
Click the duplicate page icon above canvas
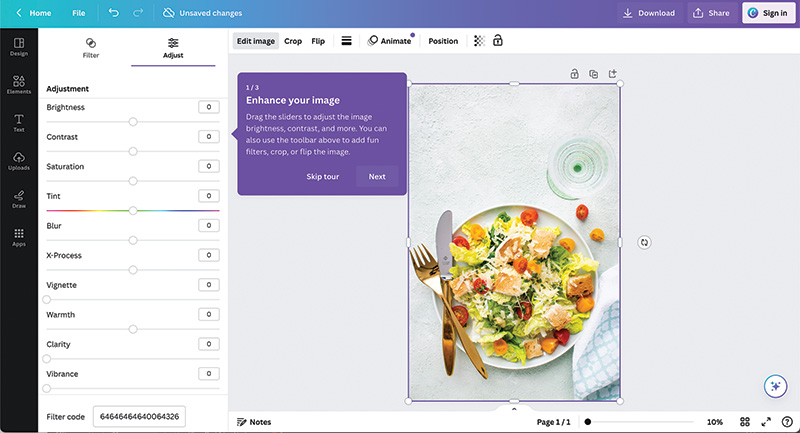[x=593, y=74]
